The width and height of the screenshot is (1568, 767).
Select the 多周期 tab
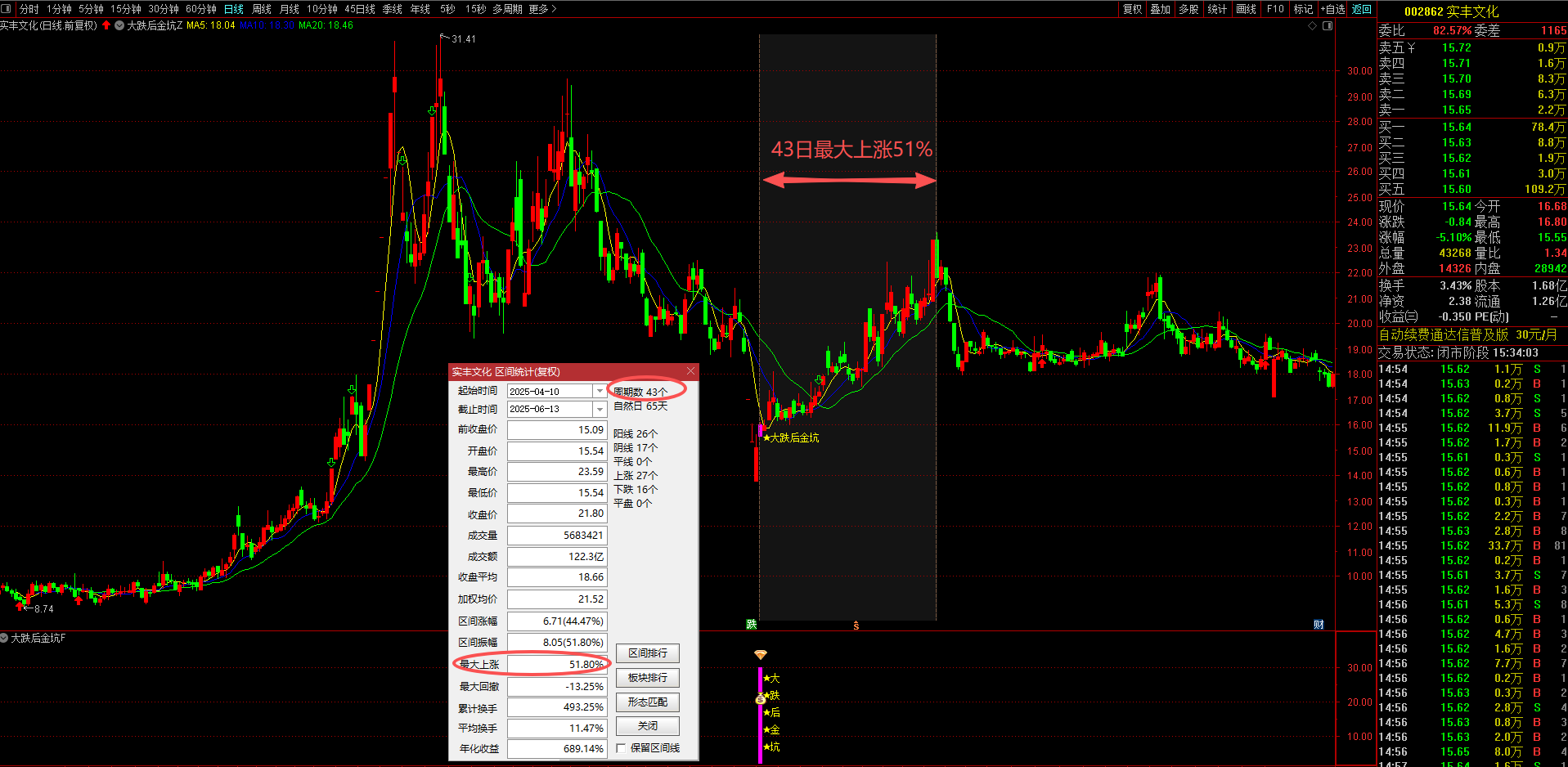(507, 9)
